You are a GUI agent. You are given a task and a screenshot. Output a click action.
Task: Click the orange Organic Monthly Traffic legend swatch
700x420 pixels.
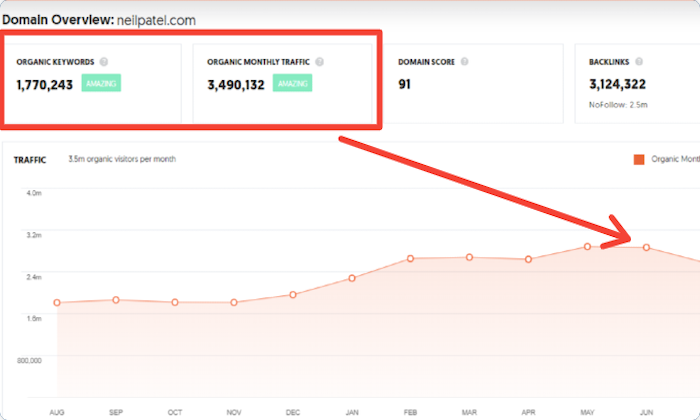(639, 159)
